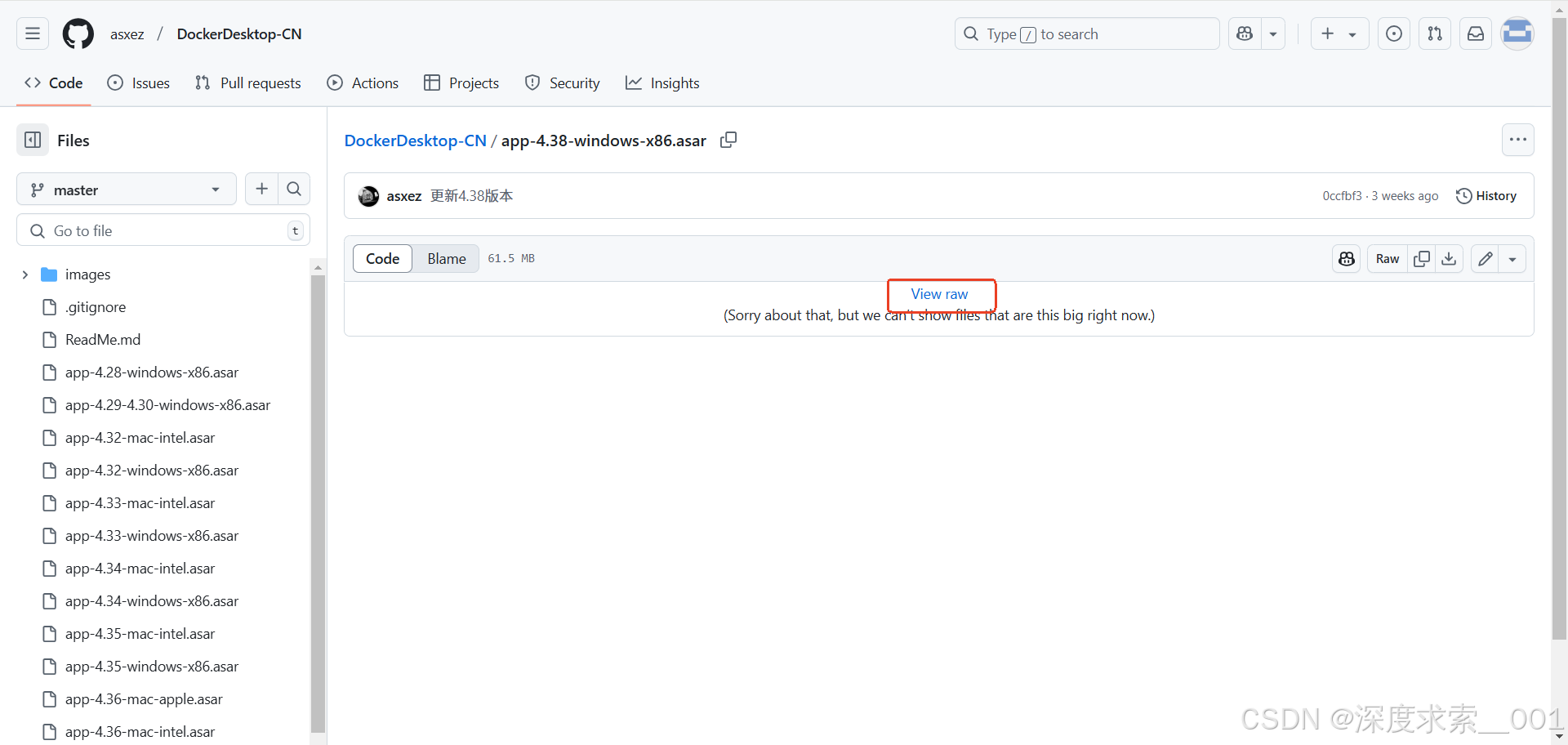Open ReadMe.md in file tree

[x=103, y=340]
